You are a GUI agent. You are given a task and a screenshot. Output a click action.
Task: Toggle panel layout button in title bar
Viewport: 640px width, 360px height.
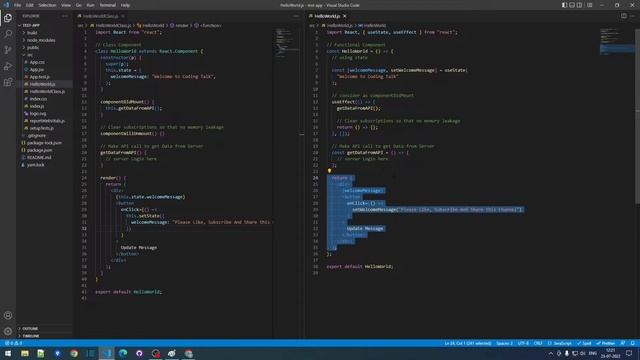click(572, 5)
